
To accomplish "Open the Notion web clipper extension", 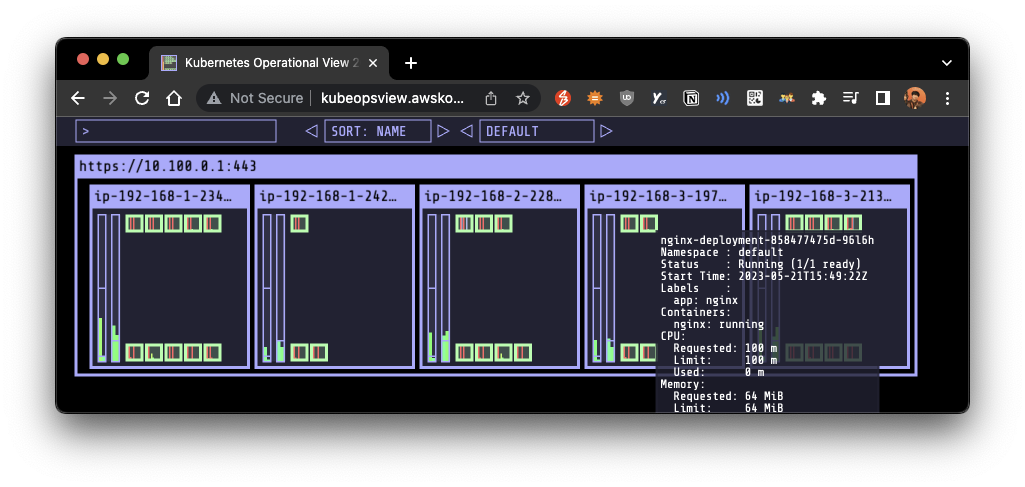I will 690,98.
